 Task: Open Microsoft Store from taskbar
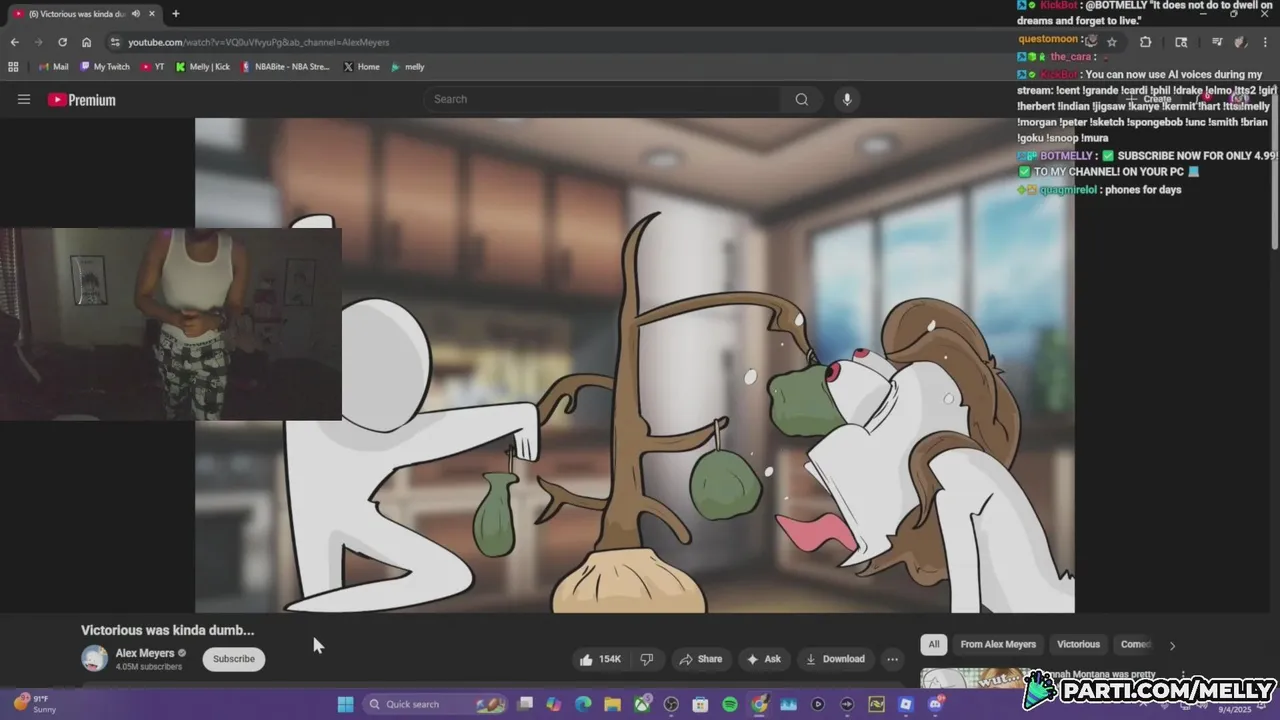tap(700, 704)
